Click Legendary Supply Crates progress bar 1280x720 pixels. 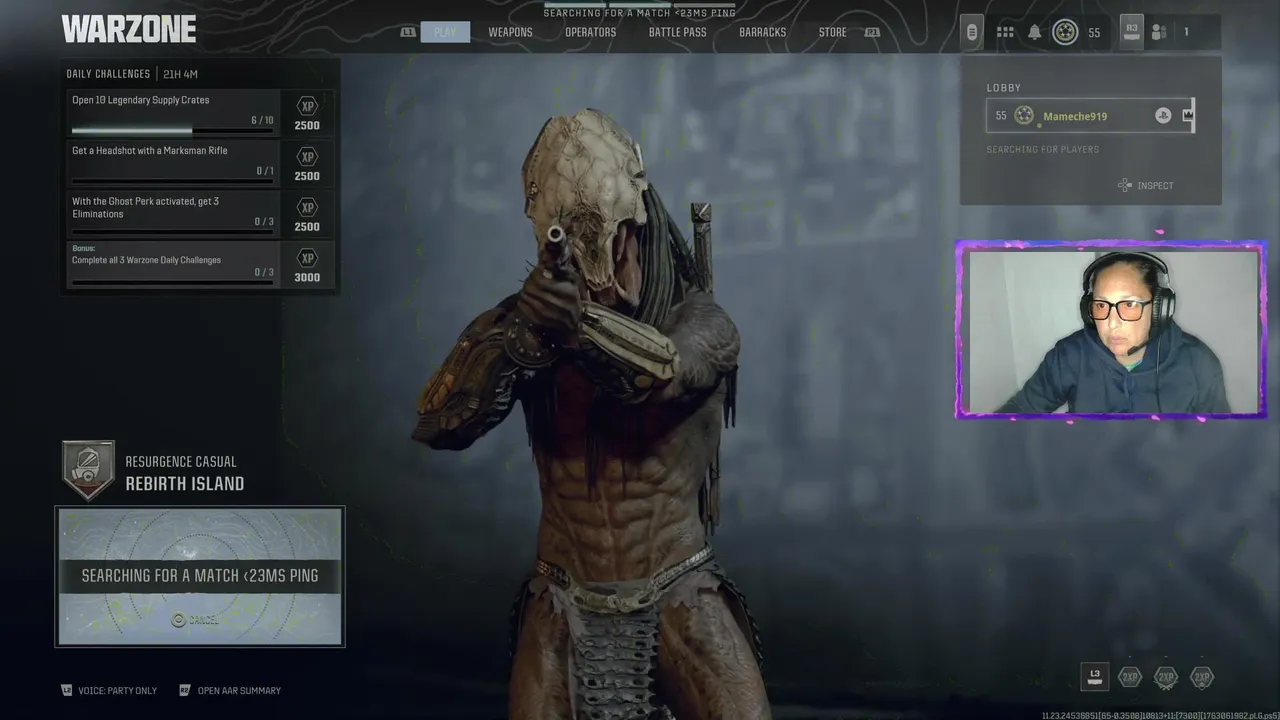pos(172,130)
